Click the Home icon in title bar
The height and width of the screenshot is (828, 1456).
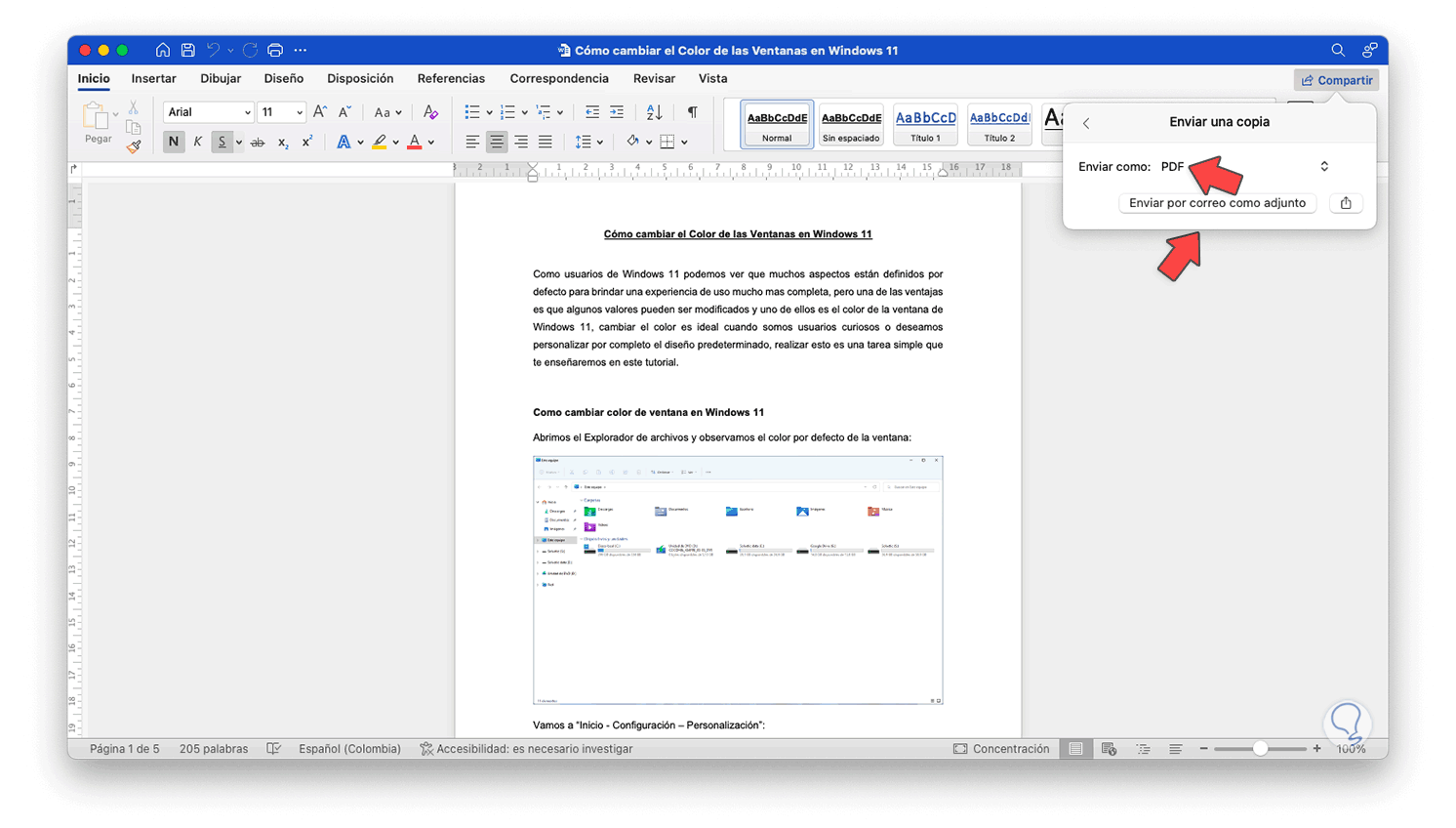coord(163,50)
